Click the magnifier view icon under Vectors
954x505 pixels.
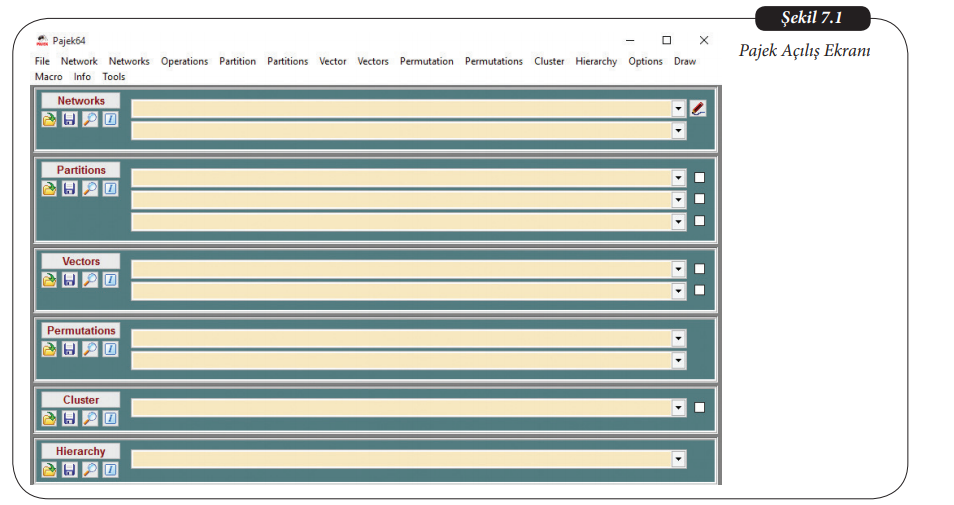(x=90, y=280)
